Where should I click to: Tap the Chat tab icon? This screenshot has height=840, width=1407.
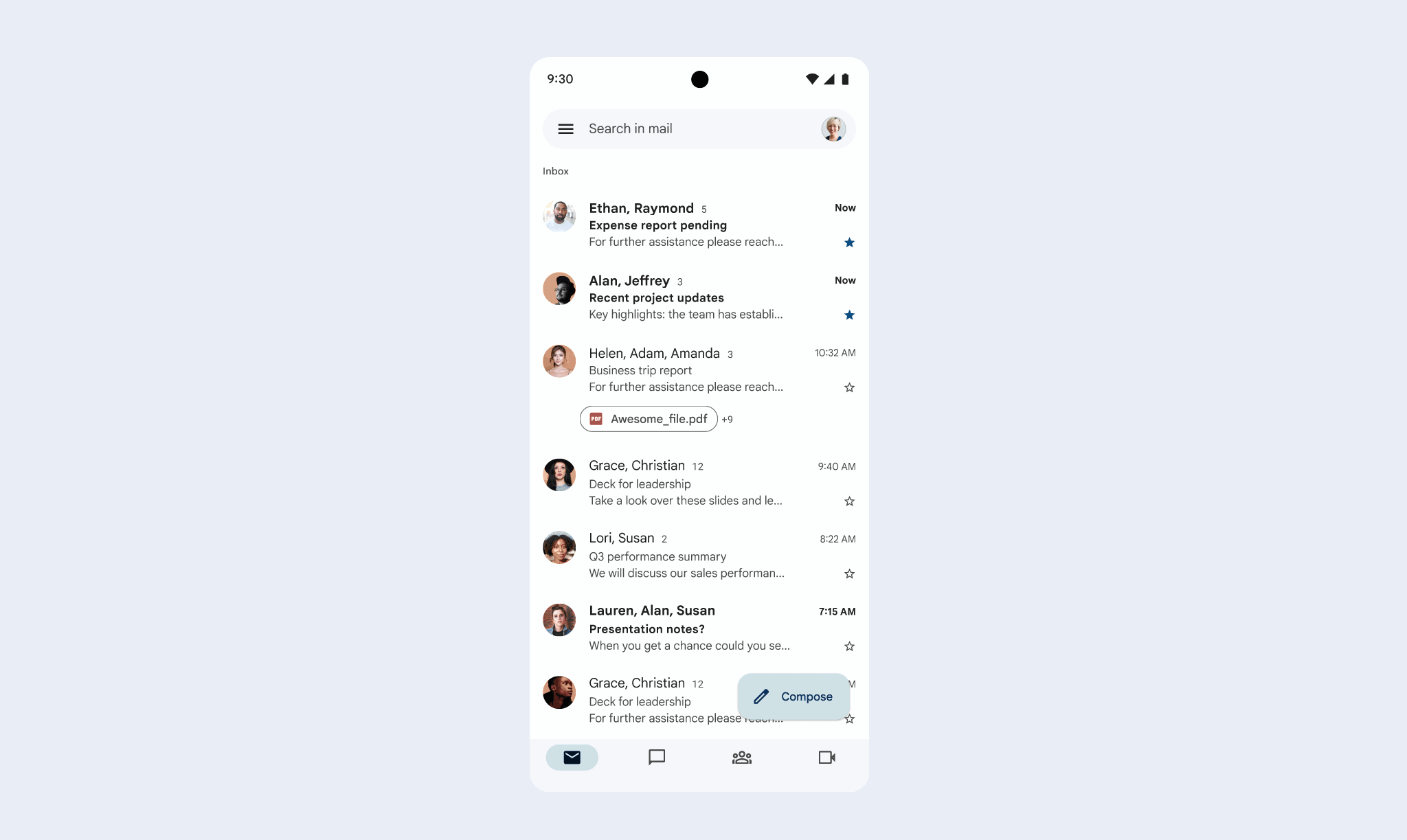(x=657, y=757)
